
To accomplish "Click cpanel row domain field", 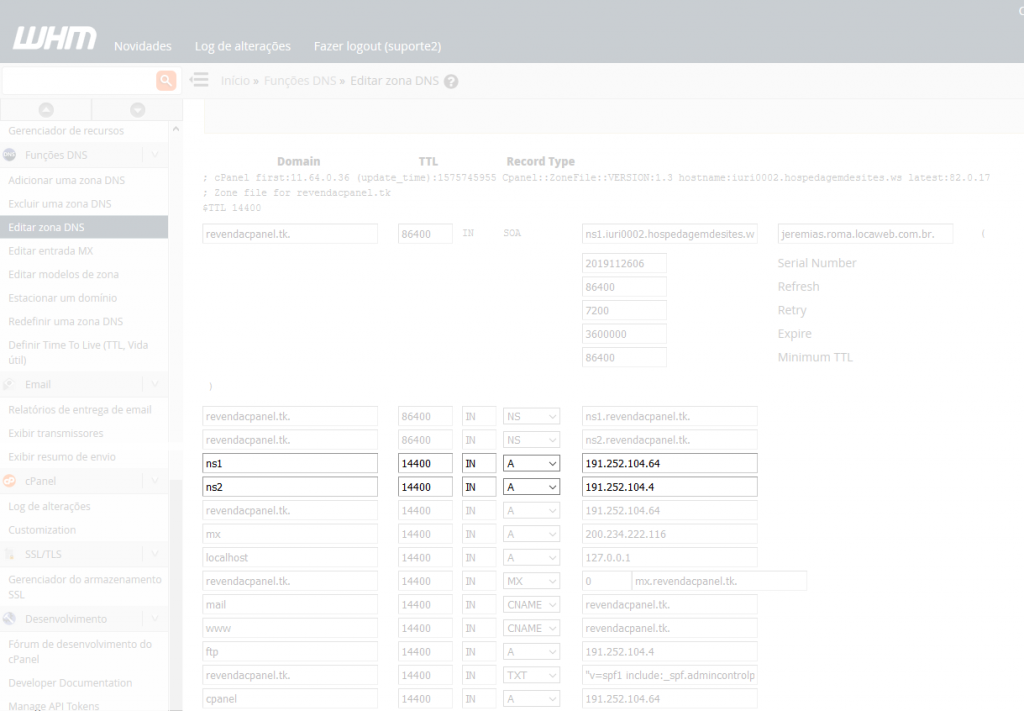I will coord(290,699).
